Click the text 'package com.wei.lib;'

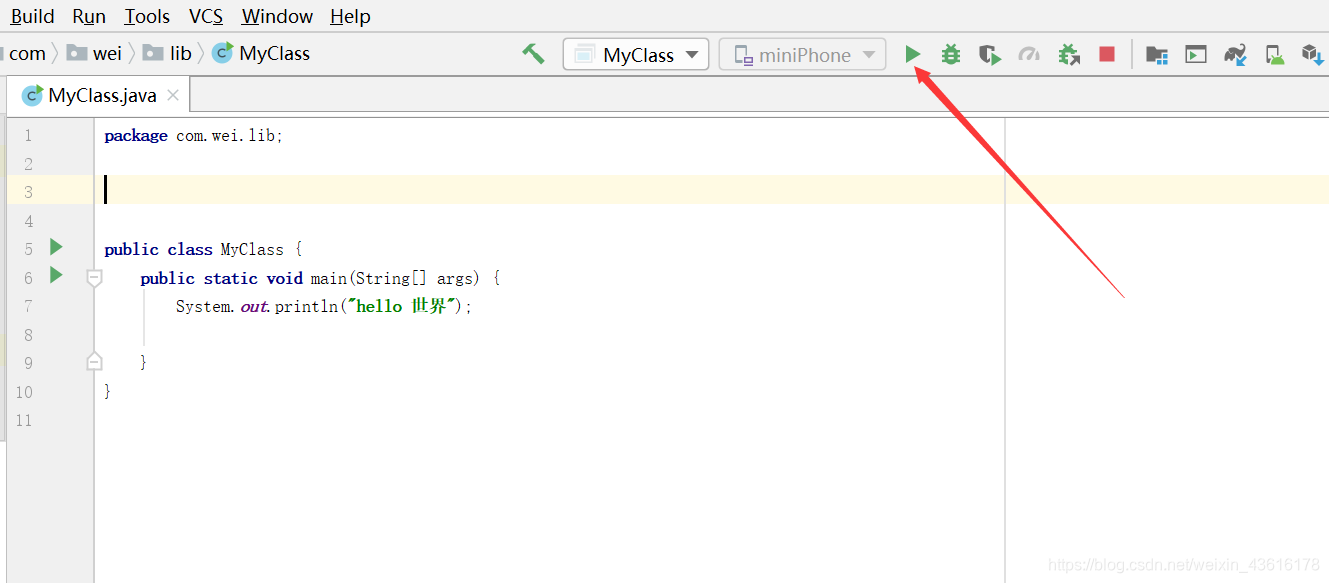click(194, 135)
